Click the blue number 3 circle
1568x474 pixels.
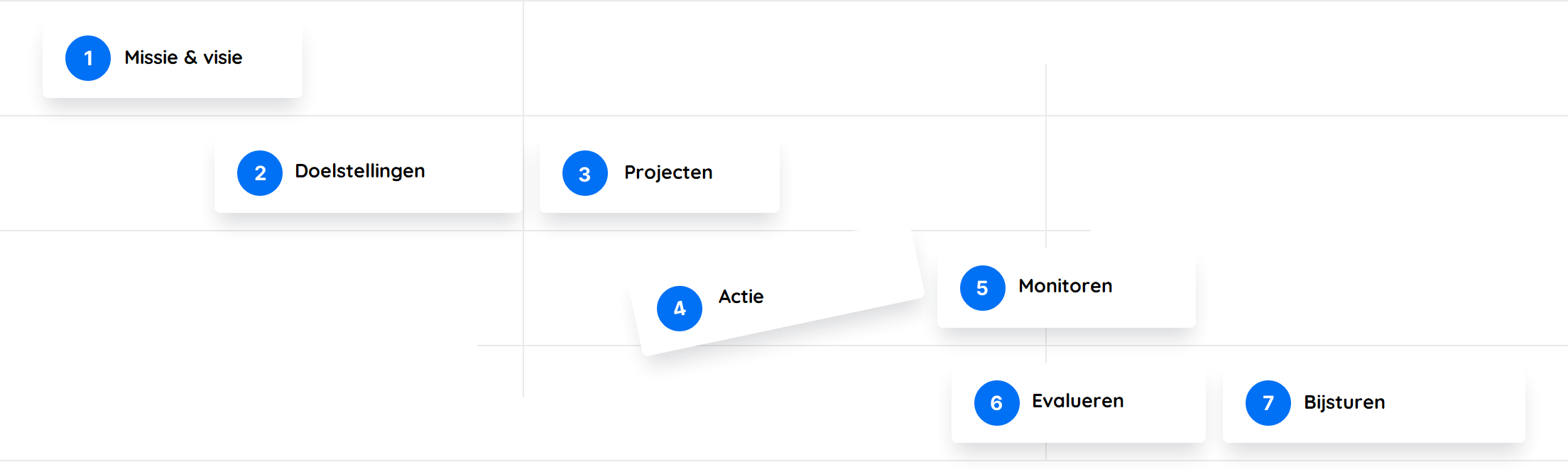[x=585, y=173]
